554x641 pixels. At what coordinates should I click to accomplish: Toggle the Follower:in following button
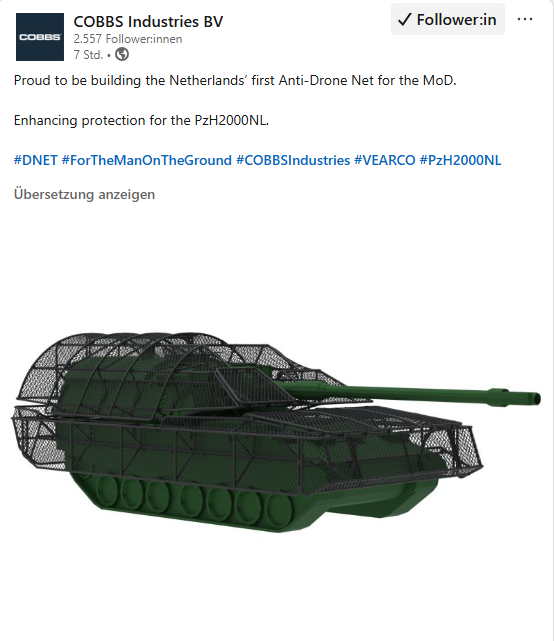pyautogui.click(x=448, y=20)
